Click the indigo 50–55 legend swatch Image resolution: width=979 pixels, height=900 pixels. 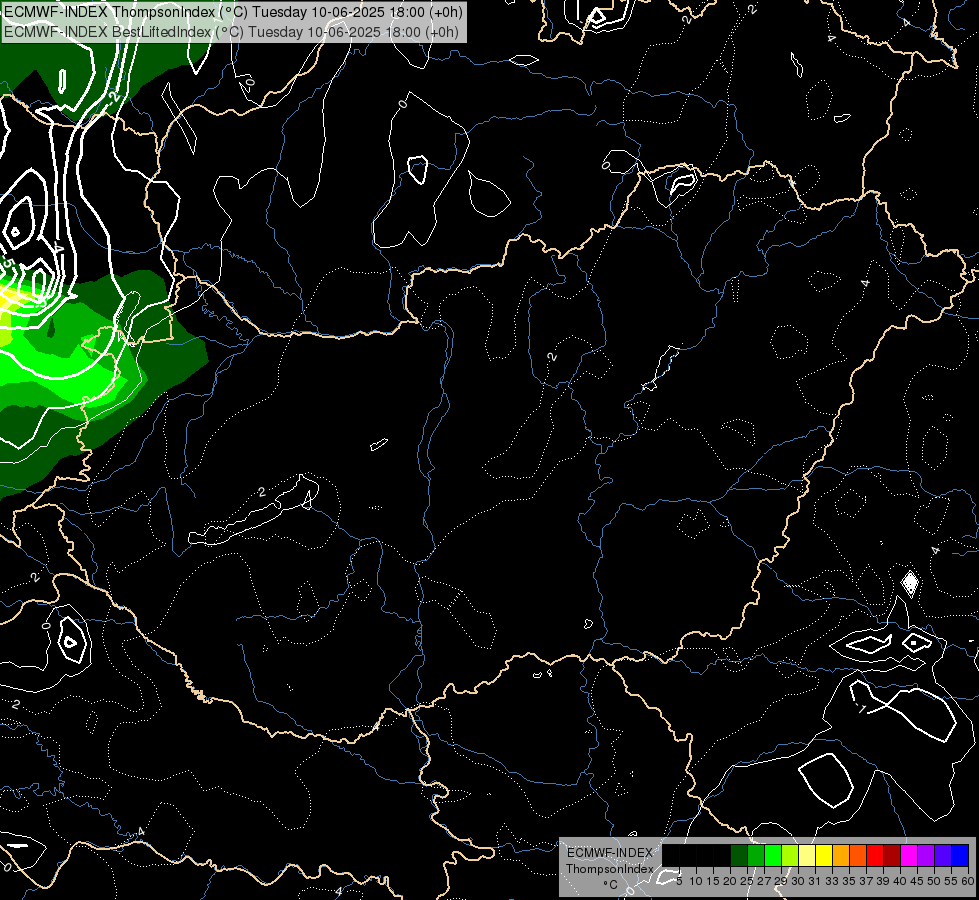(x=943, y=855)
